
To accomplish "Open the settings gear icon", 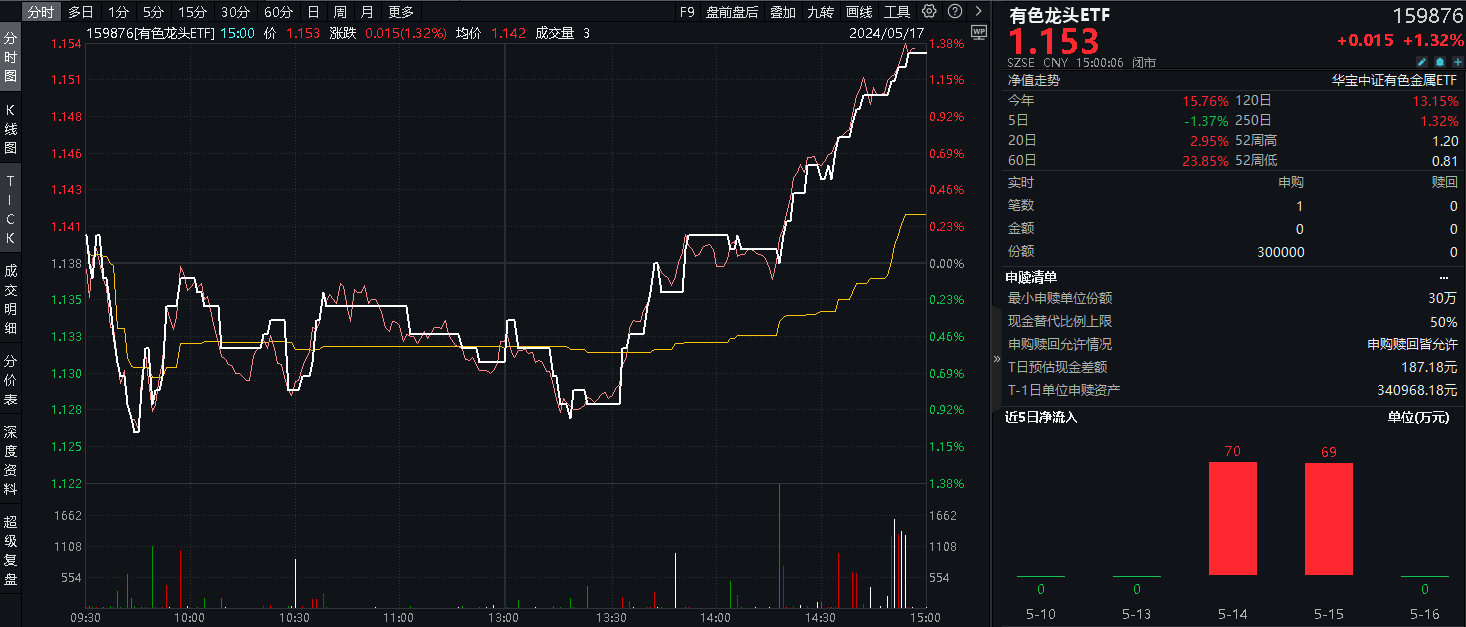I will pyautogui.click(x=929, y=12).
